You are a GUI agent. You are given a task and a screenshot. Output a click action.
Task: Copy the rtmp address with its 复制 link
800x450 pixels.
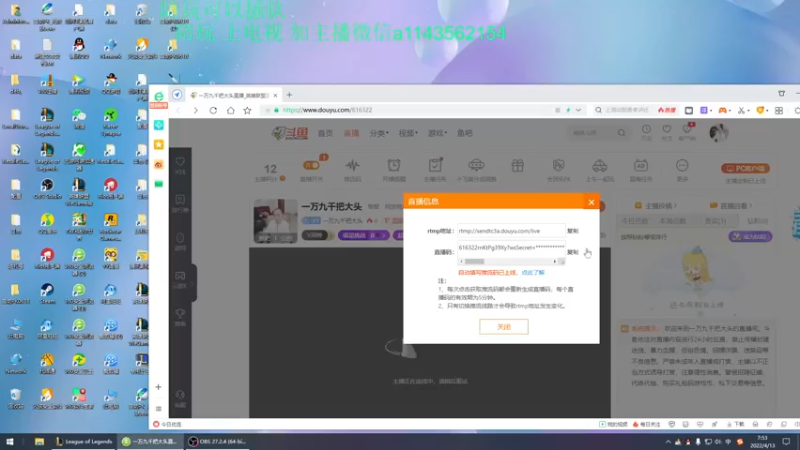coord(572,231)
